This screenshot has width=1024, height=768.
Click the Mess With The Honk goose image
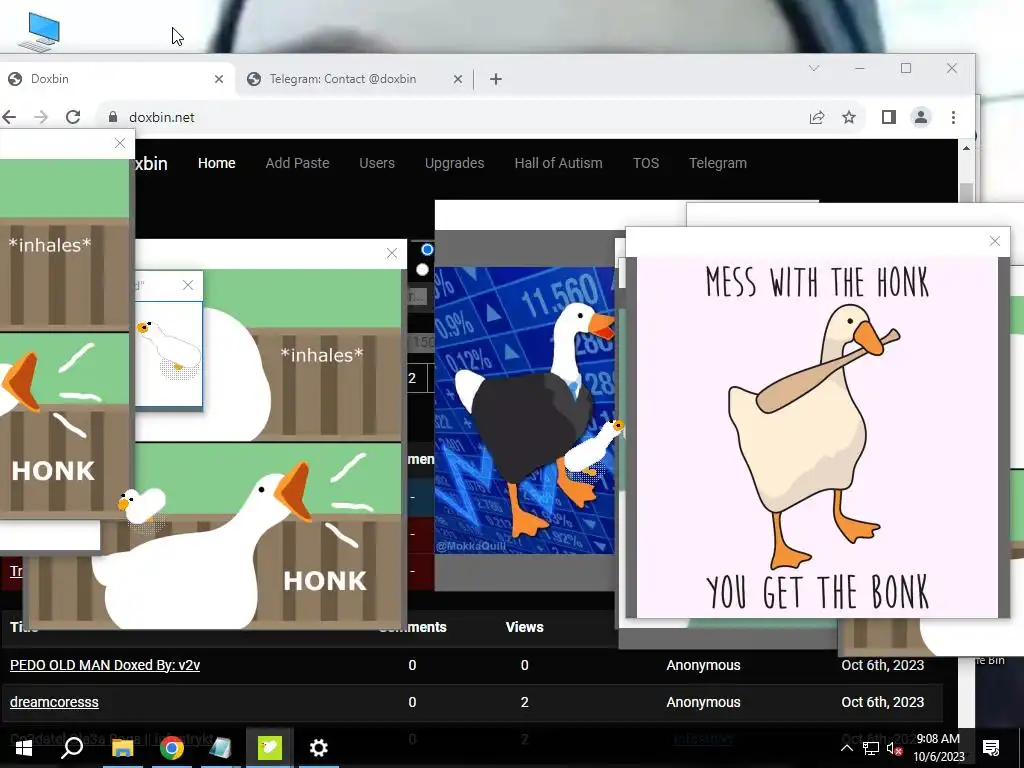(x=818, y=437)
